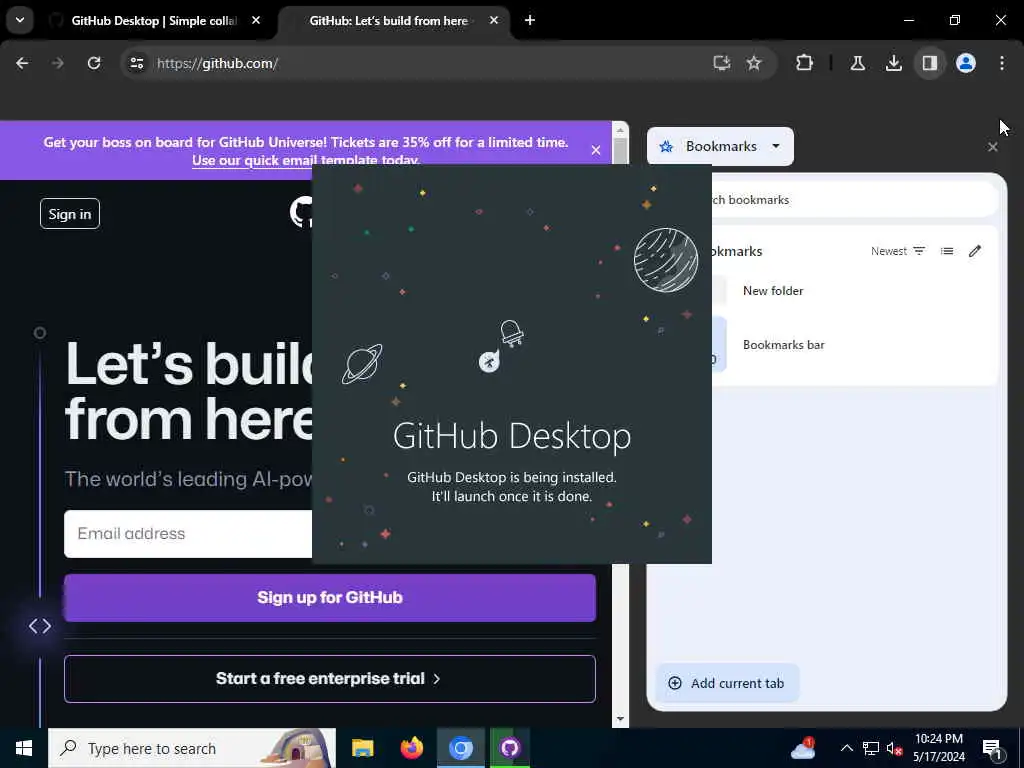Viewport: 1024px width, 768px height.
Task: Open the profile avatar icon
Action: (966, 63)
